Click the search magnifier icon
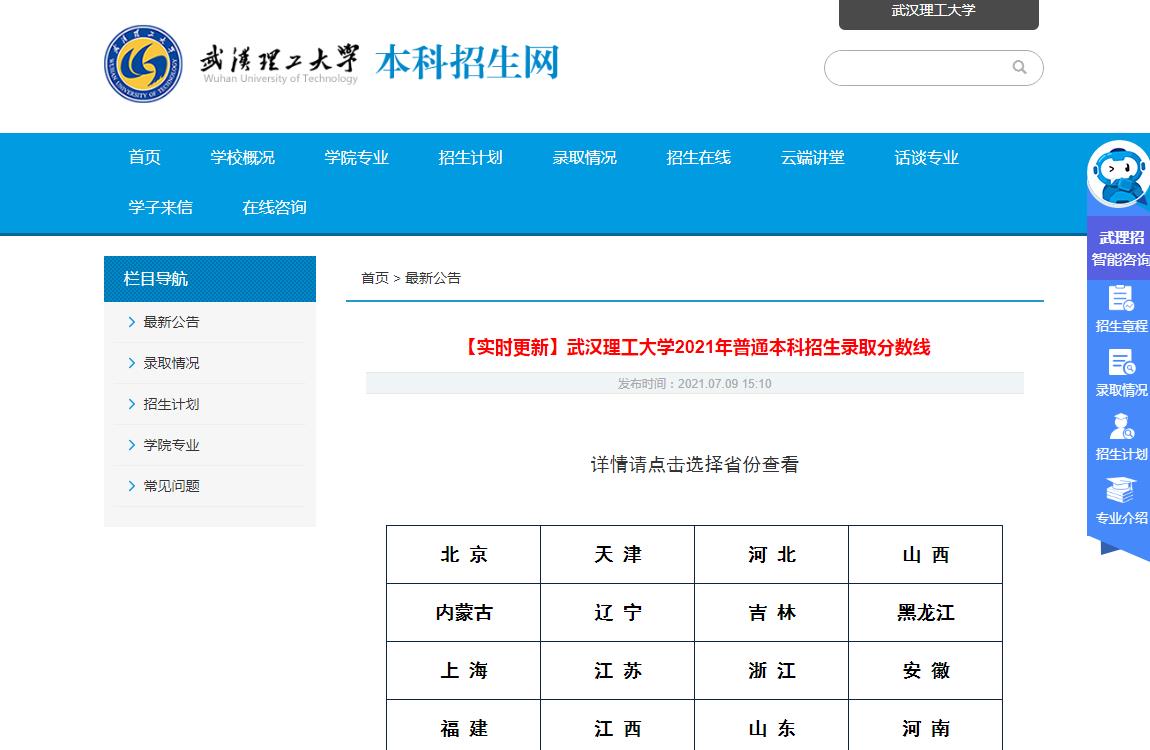1150x750 pixels. (1019, 67)
